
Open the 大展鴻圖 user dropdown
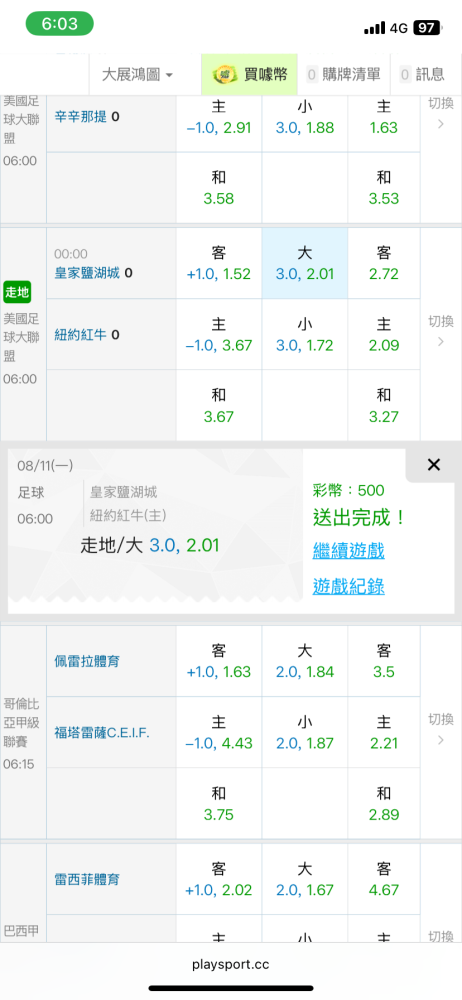(x=138, y=75)
